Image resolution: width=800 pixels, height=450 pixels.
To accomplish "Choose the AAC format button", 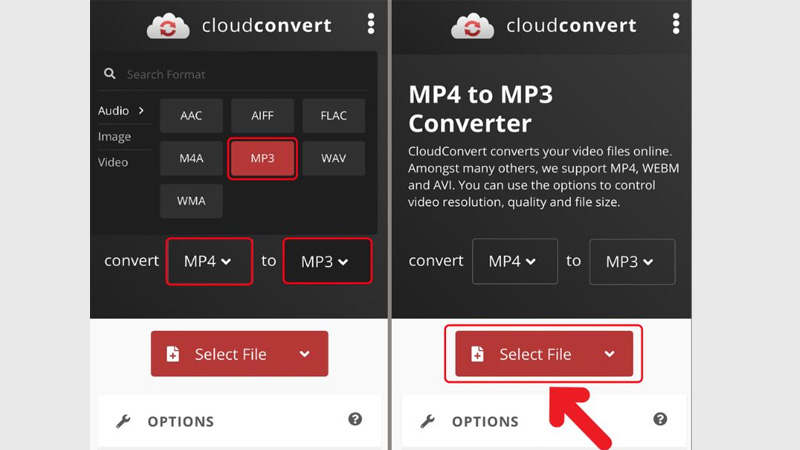I will [191, 116].
